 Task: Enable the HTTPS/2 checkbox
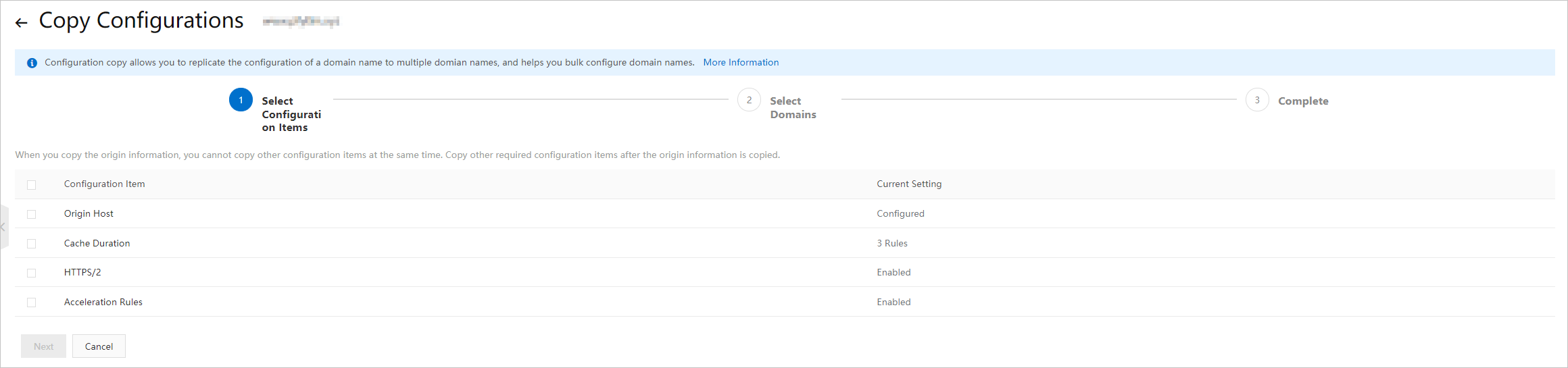click(x=32, y=273)
